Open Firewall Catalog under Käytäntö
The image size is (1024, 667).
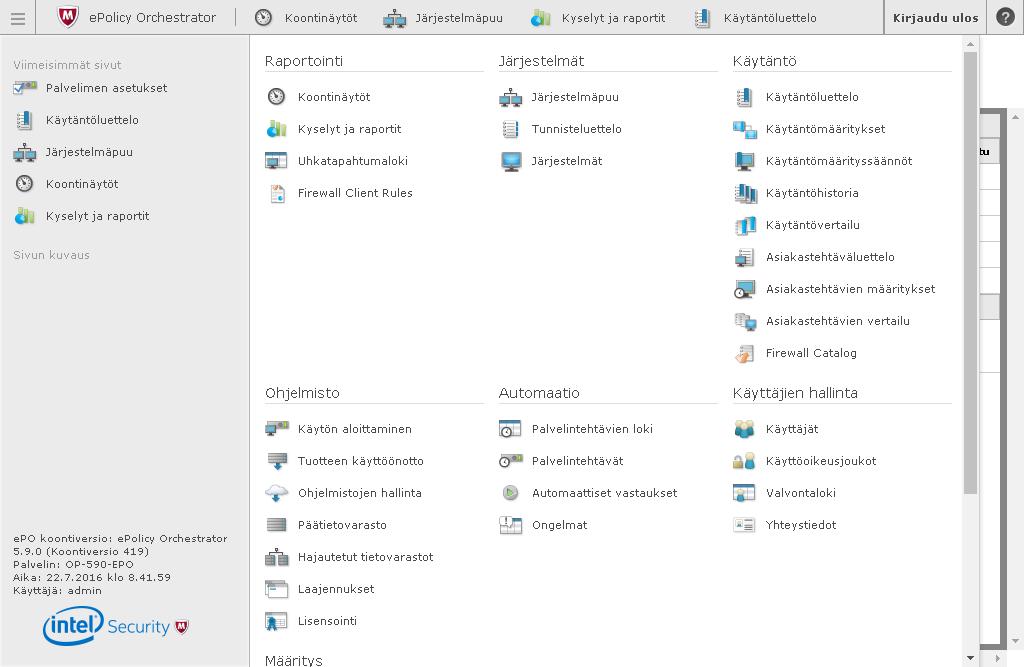(x=811, y=353)
